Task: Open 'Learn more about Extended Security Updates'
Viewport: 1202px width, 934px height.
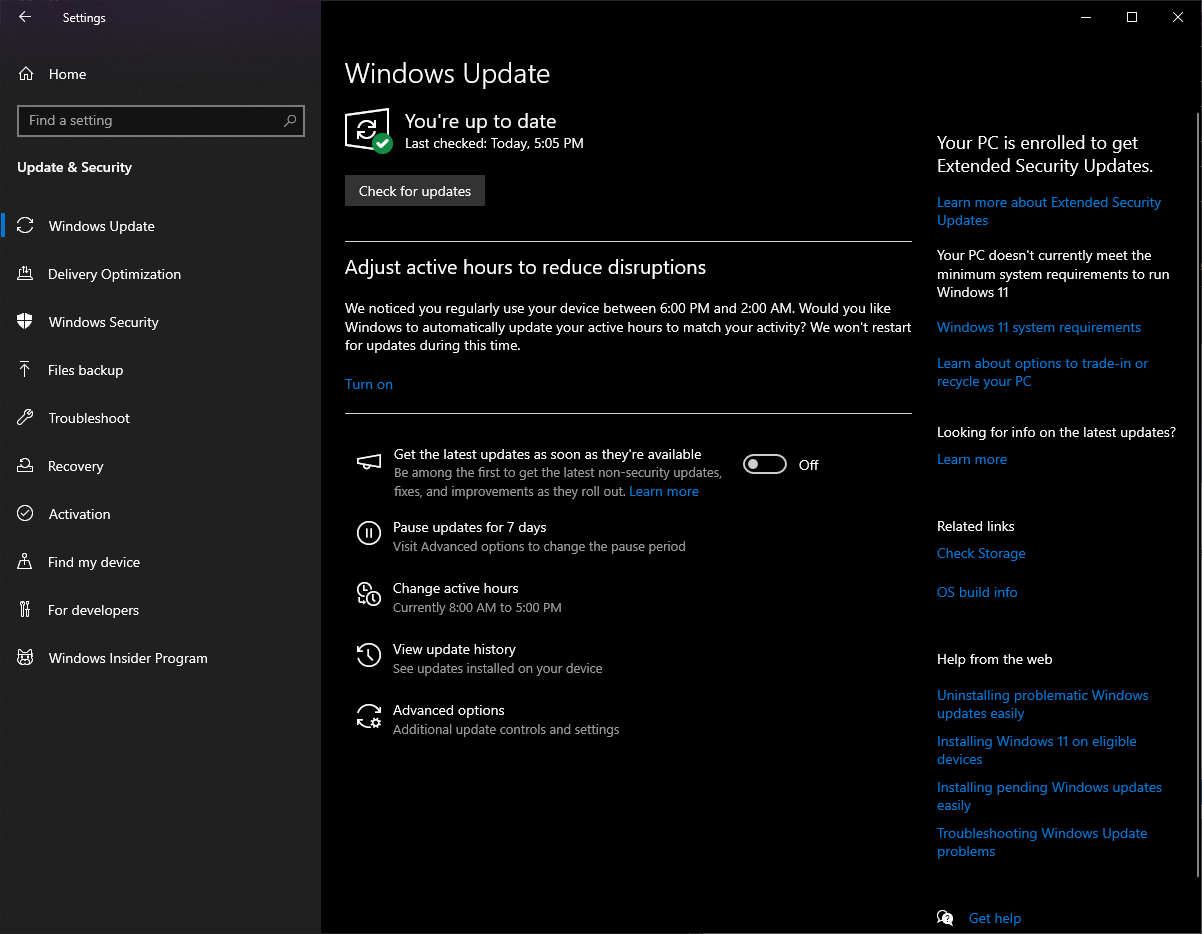Action: (x=1049, y=211)
